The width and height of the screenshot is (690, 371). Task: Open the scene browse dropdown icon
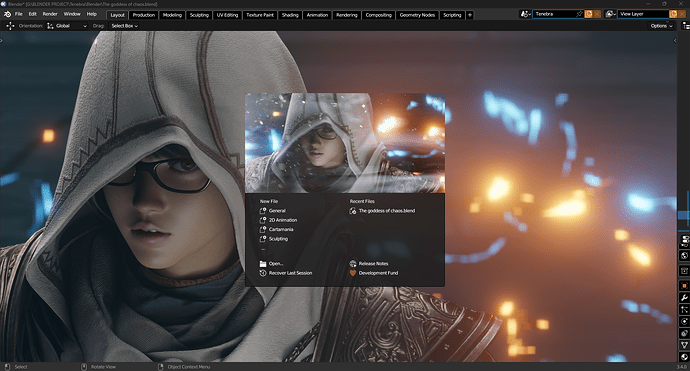tap(525, 14)
